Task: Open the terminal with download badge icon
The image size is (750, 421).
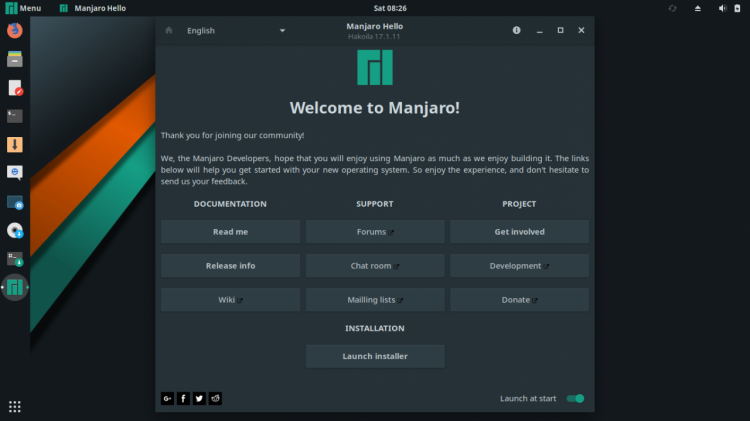Action: [15, 259]
